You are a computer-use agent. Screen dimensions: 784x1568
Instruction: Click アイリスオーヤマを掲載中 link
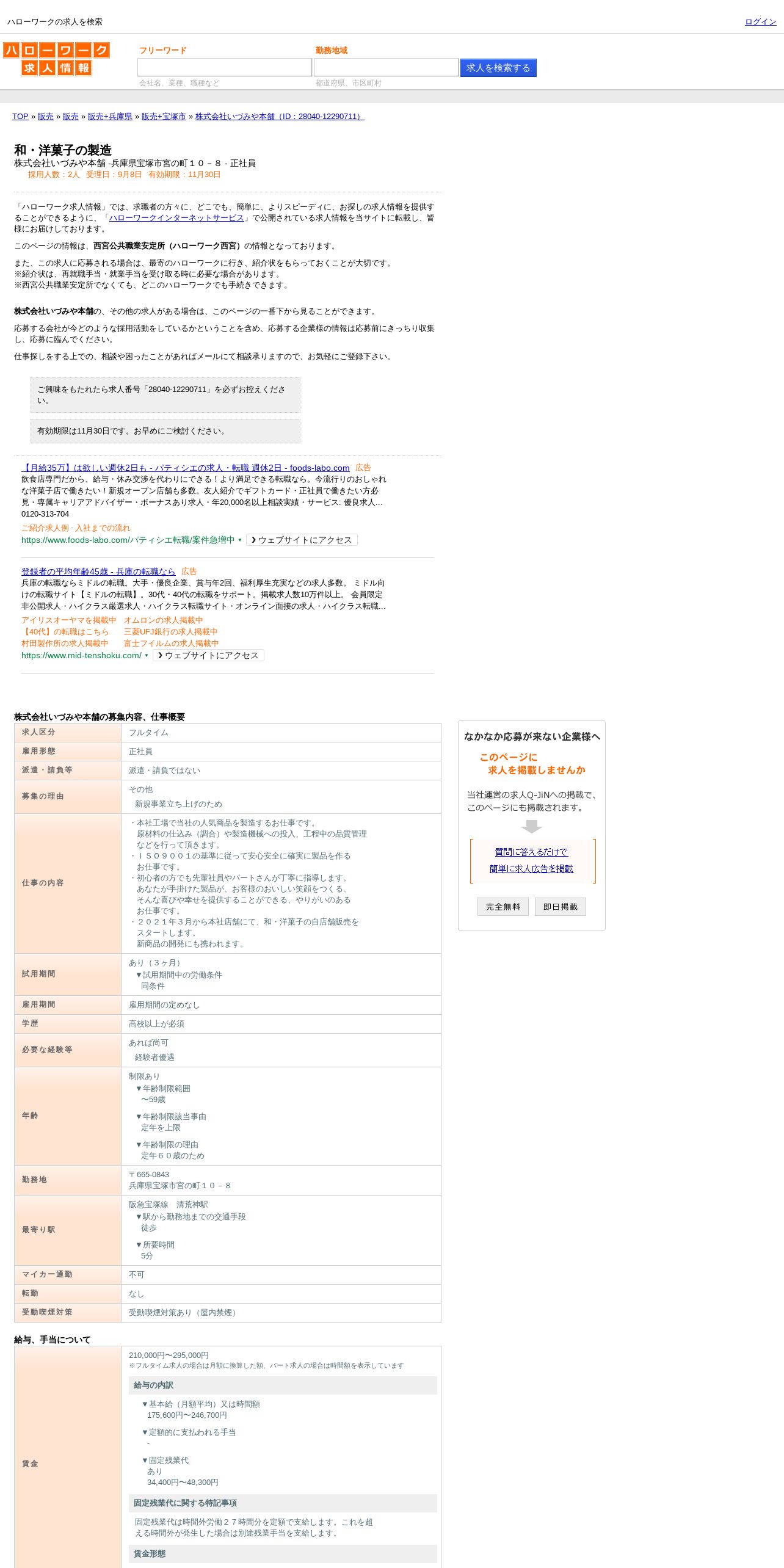[68, 620]
